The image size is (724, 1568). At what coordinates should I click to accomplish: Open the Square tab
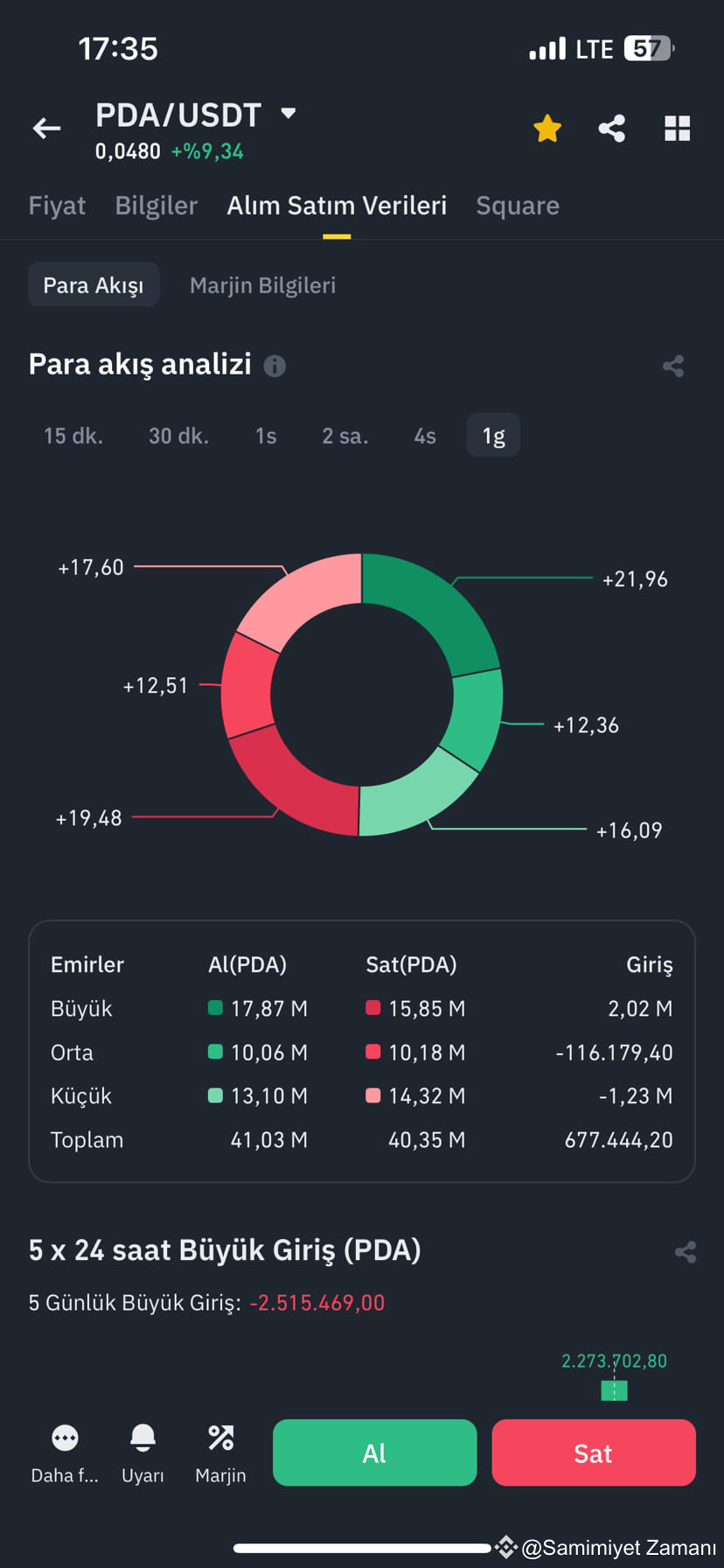tap(518, 205)
